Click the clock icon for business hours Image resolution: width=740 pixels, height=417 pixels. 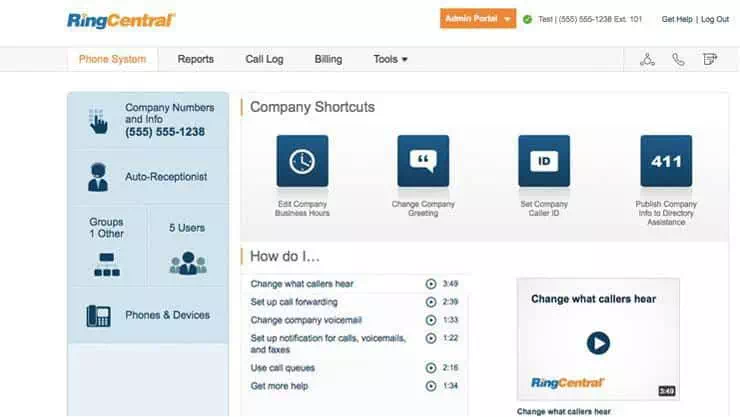302,161
